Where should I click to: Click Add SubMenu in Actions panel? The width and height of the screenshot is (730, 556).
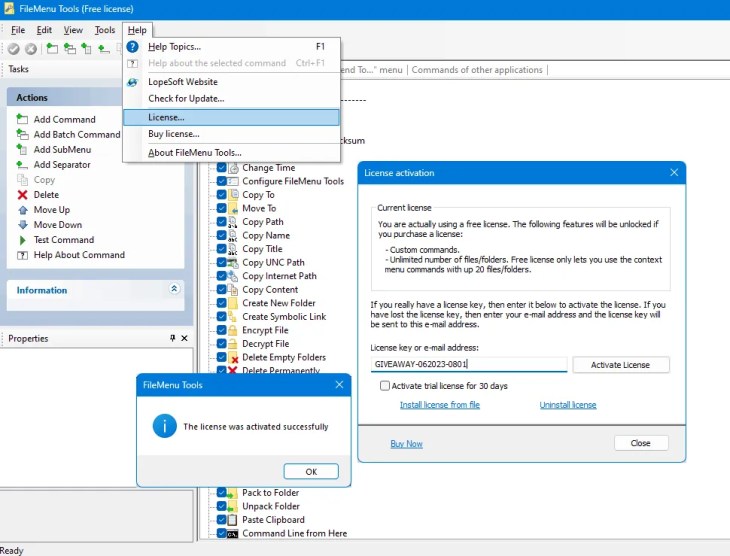coord(62,149)
